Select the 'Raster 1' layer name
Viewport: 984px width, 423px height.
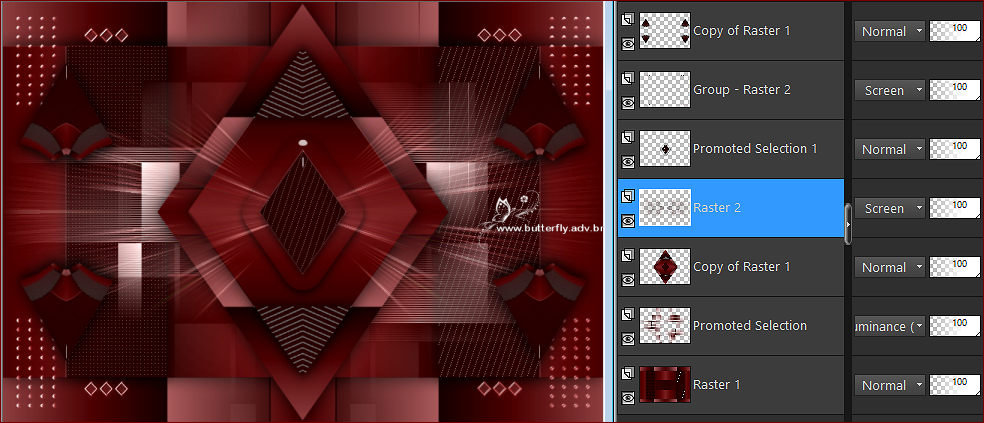pyautogui.click(x=717, y=385)
